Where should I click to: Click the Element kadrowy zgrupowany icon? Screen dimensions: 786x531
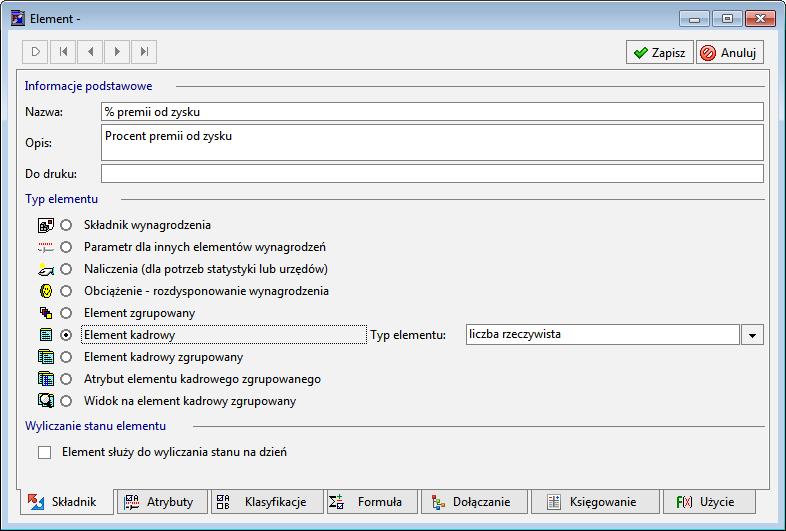pos(46,357)
